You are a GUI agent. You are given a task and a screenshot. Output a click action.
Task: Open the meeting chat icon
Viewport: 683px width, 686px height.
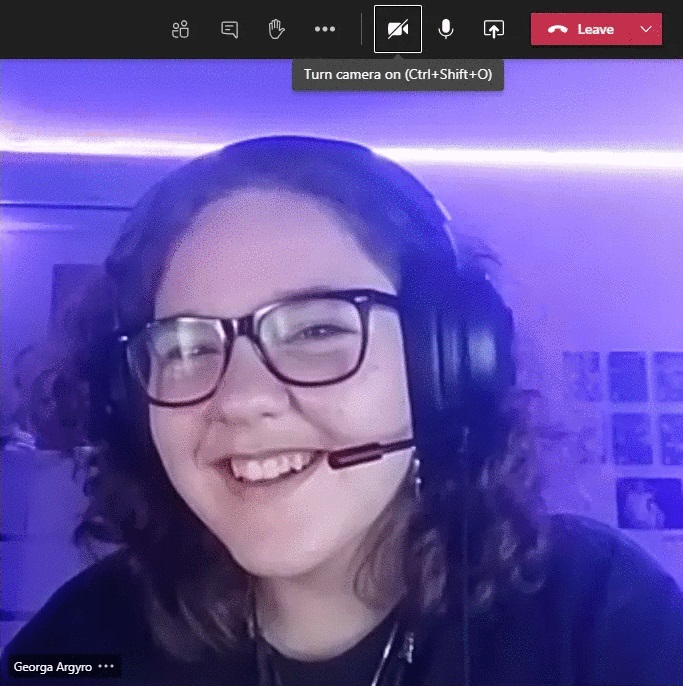click(x=229, y=29)
